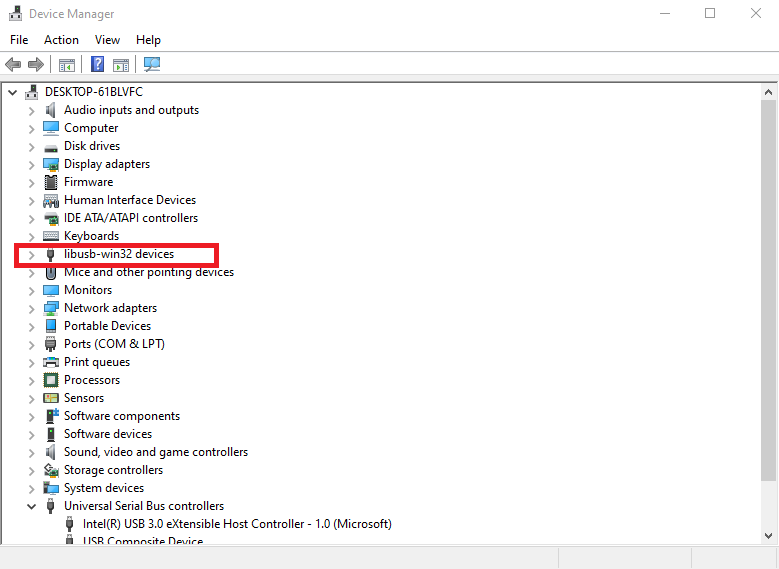Image resolution: width=779 pixels, height=569 pixels.
Task: Click Show/Hide Console Tree toolbar icon
Action: (x=67, y=65)
